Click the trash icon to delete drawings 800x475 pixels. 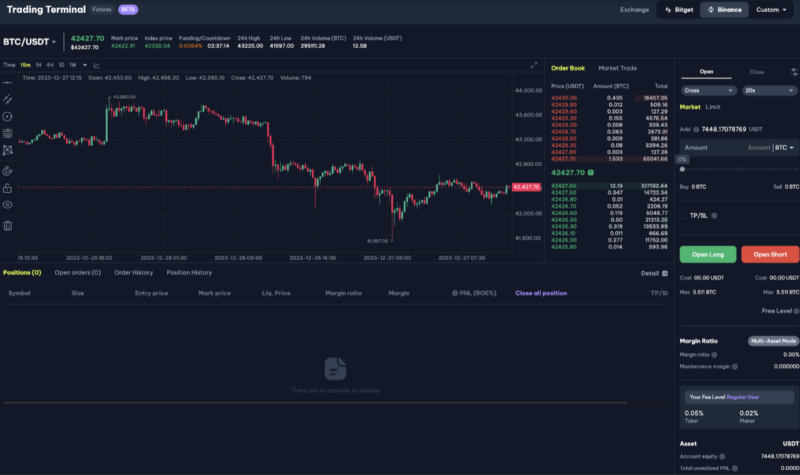point(8,225)
